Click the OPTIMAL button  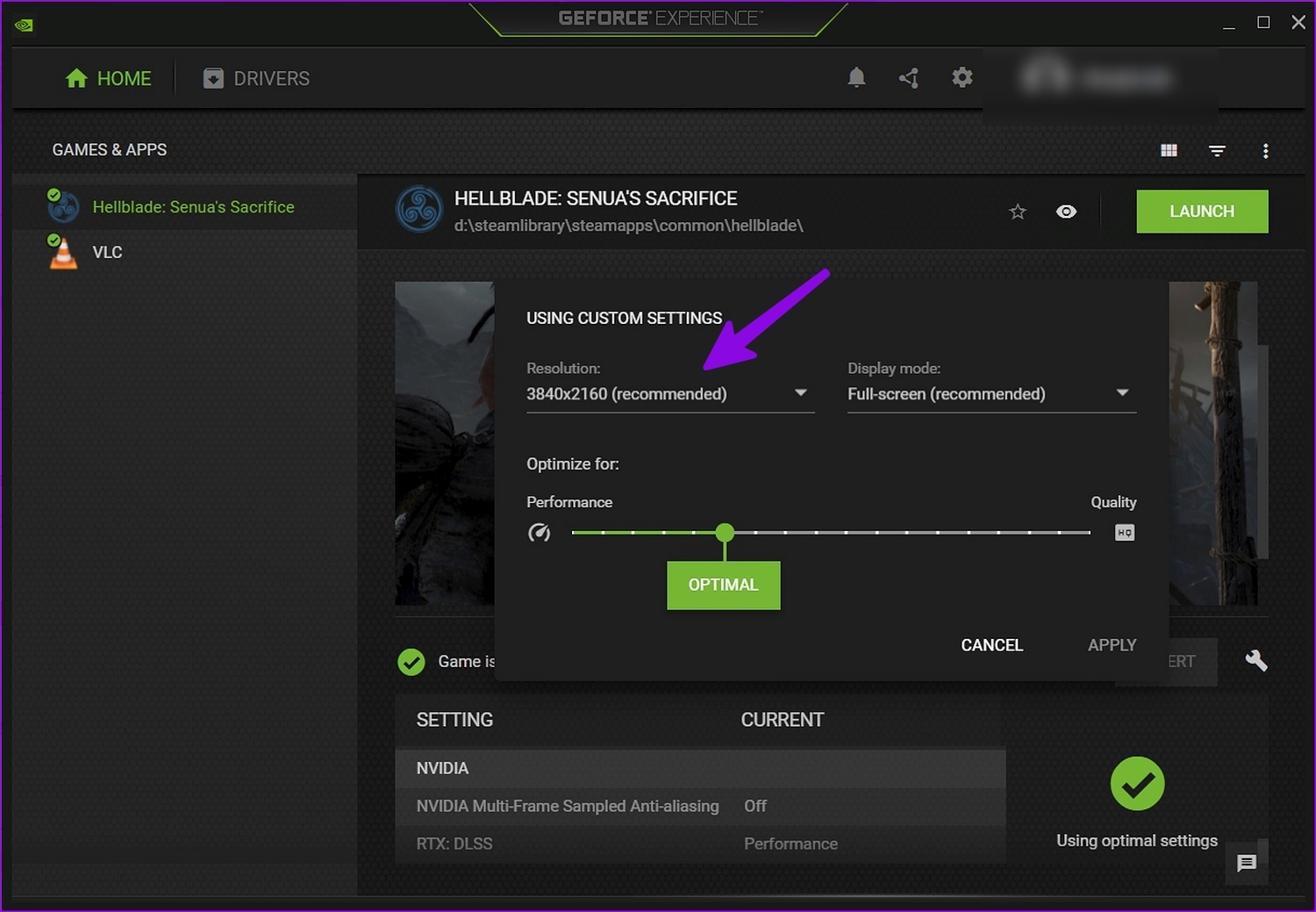(x=723, y=585)
